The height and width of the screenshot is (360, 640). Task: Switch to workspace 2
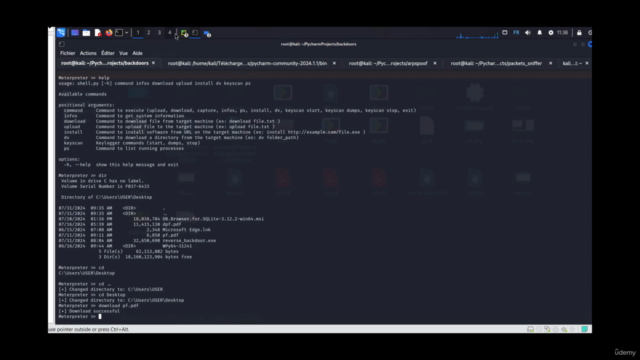tap(149, 33)
